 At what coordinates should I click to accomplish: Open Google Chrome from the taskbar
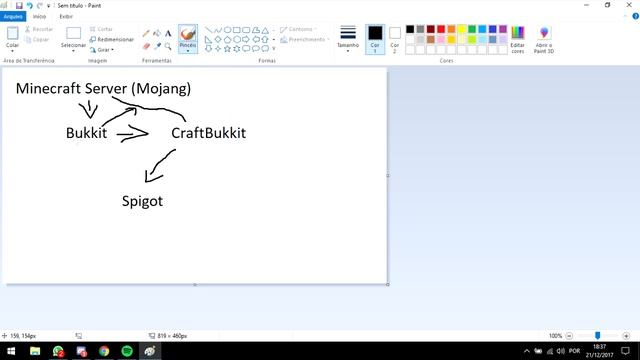(x=104, y=351)
